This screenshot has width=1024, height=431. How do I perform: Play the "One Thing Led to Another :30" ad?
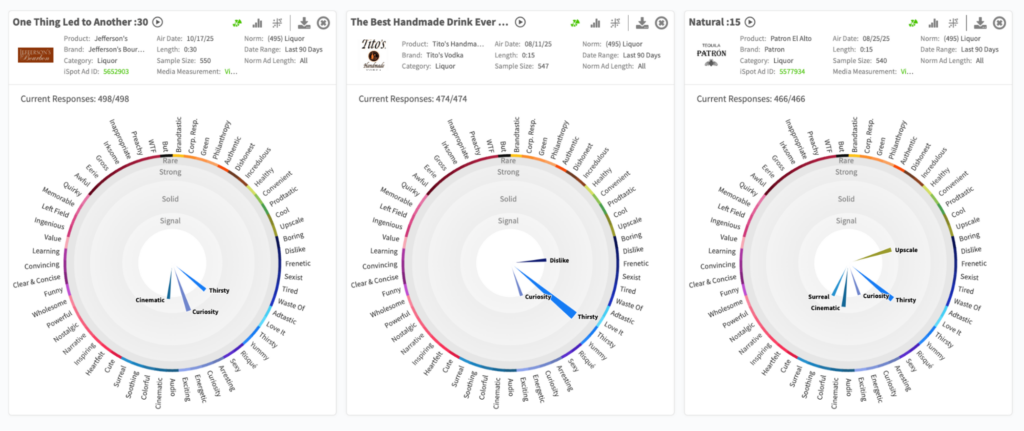(x=157, y=22)
